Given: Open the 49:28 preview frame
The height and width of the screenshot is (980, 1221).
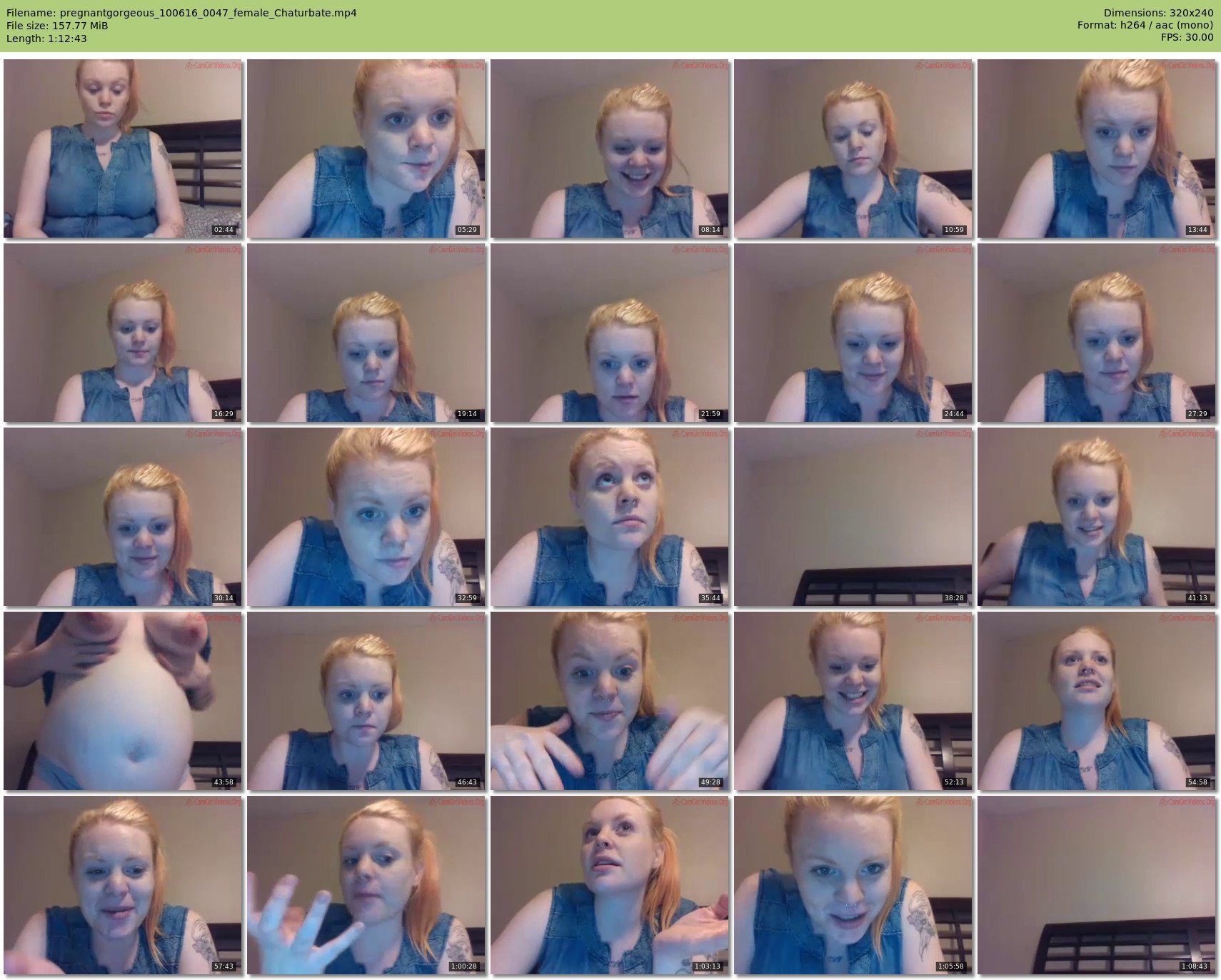Looking at the screenshot, I should pos(610,701).
